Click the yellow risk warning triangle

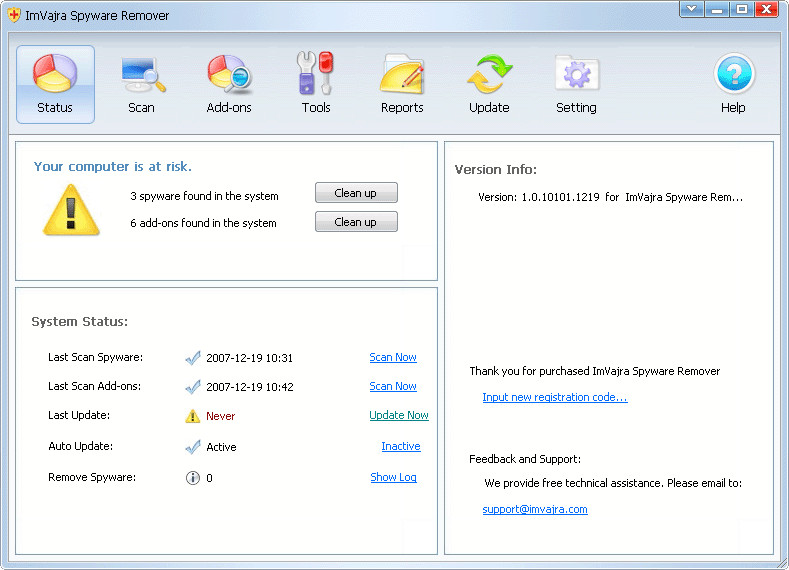pyautogui.click(x=71, y=210)
